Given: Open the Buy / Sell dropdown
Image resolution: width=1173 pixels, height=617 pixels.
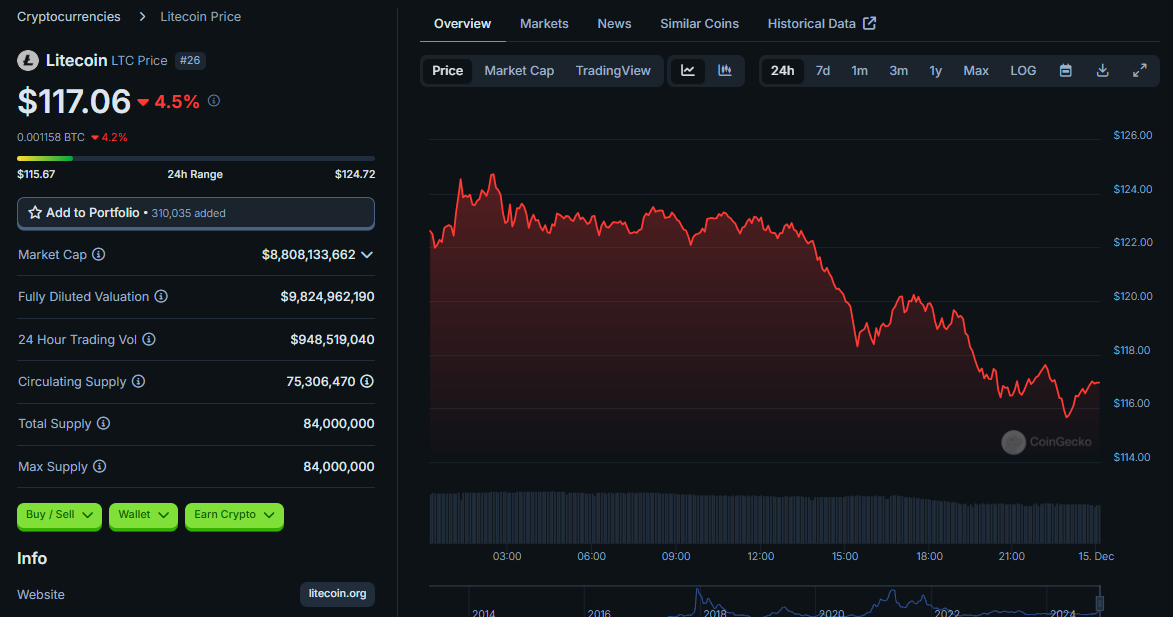Looking at the screenshot, I should click(59, 515).
